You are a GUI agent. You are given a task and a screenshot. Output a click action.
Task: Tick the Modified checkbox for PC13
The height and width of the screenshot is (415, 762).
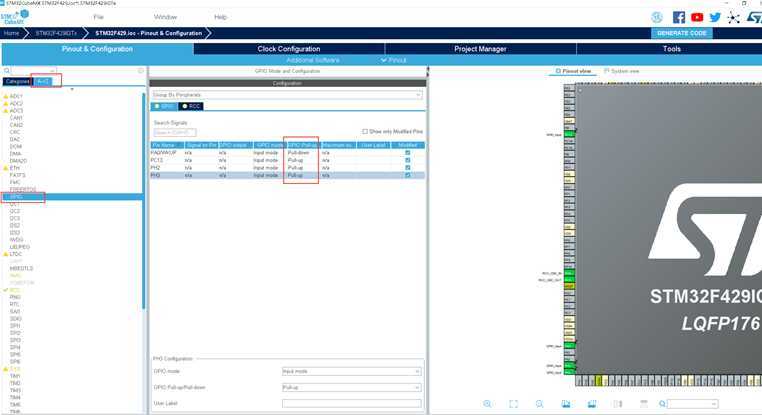tap(408, 160)
